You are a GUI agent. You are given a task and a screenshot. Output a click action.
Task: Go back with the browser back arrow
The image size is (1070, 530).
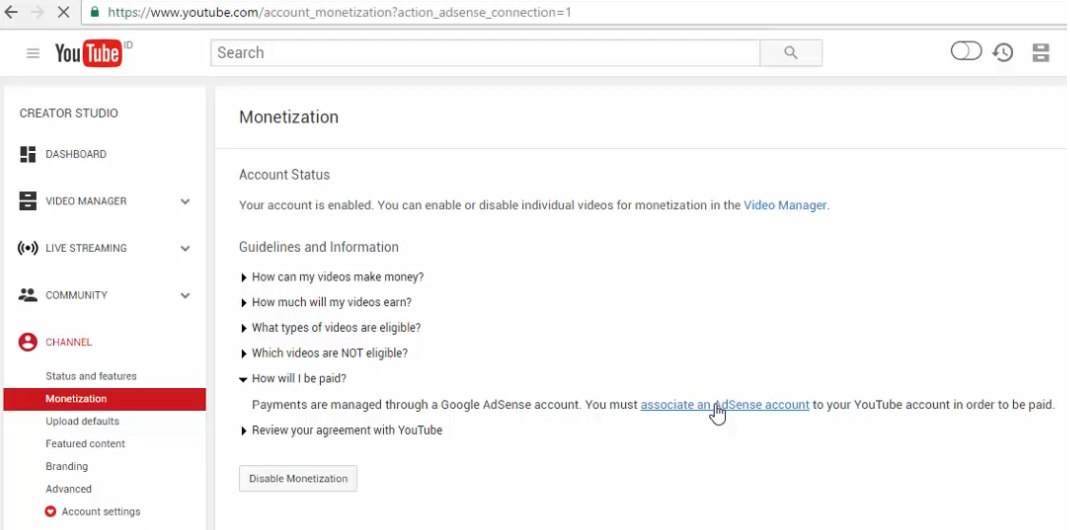pyautogui.click(x=11, y=12)
